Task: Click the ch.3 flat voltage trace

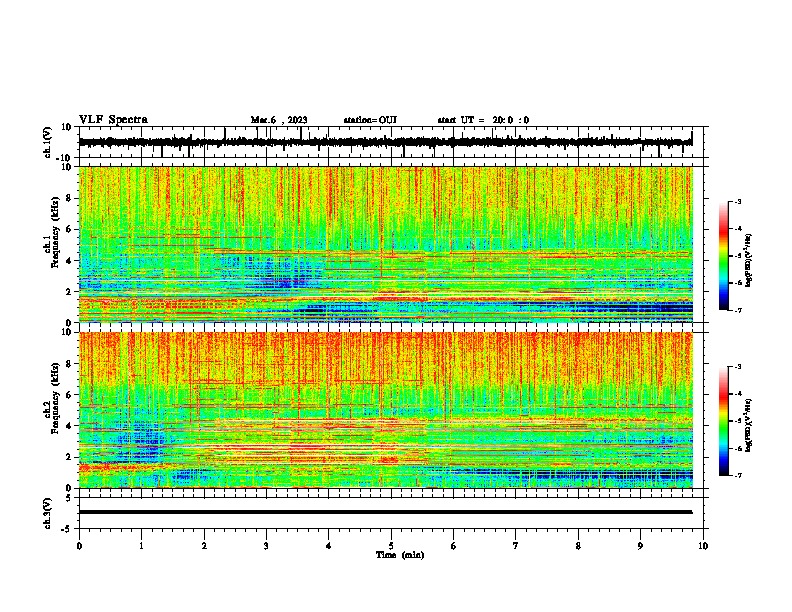Action: (x=385, y=512)
